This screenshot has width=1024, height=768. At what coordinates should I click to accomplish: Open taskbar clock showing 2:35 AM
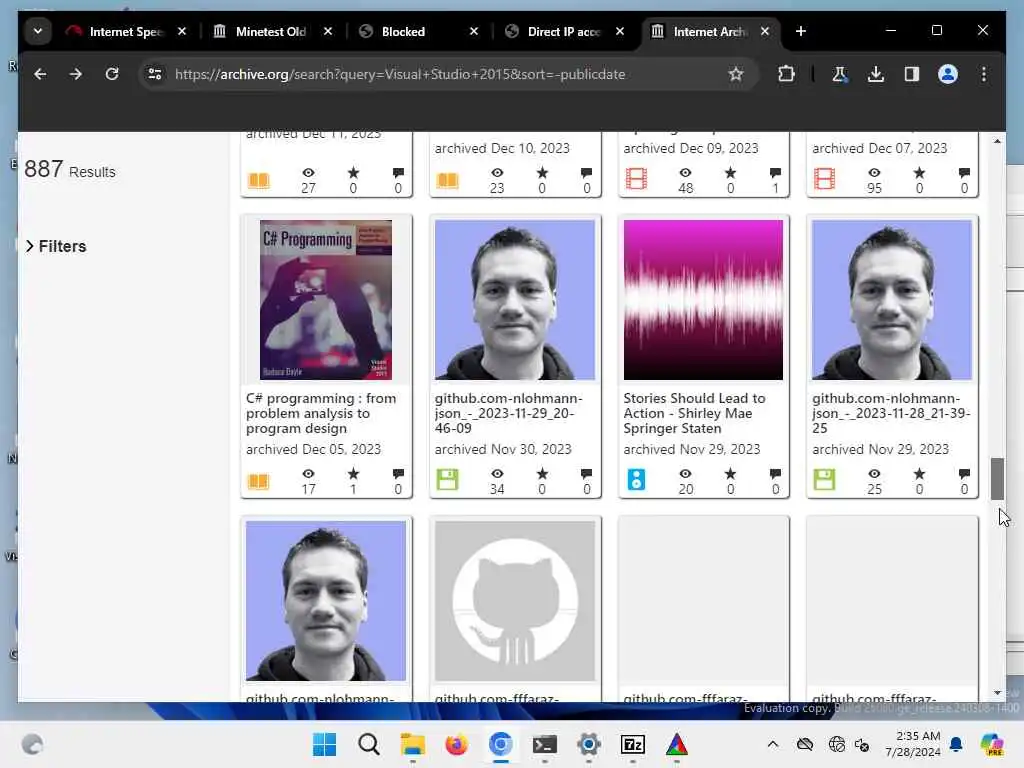(913, 744)
